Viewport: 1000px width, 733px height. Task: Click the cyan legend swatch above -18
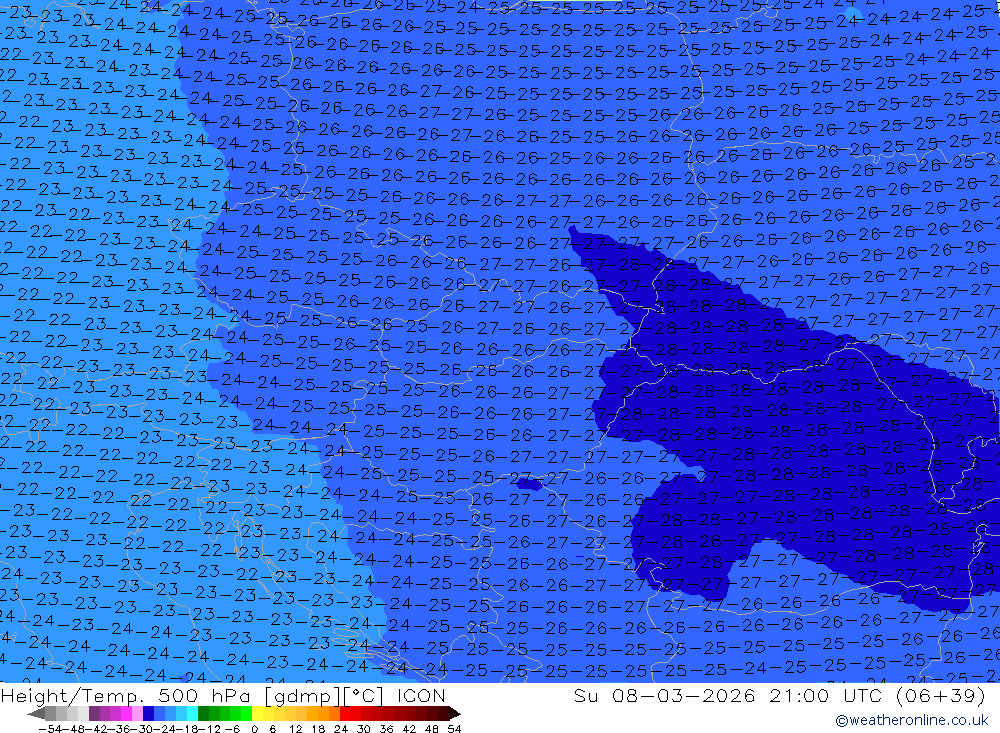click(x=192, y=713)
